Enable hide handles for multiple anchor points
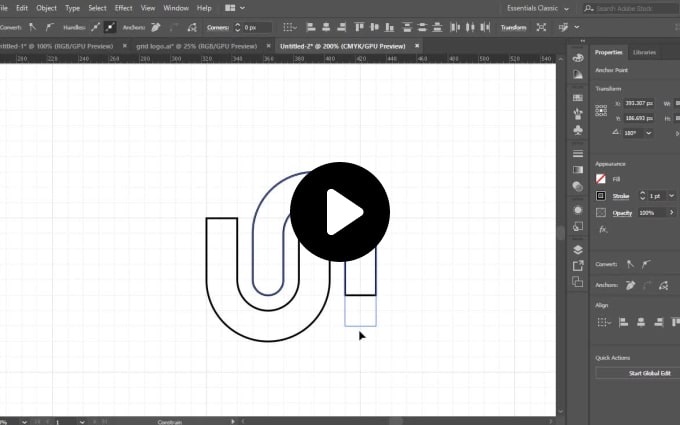 (110, 27)
